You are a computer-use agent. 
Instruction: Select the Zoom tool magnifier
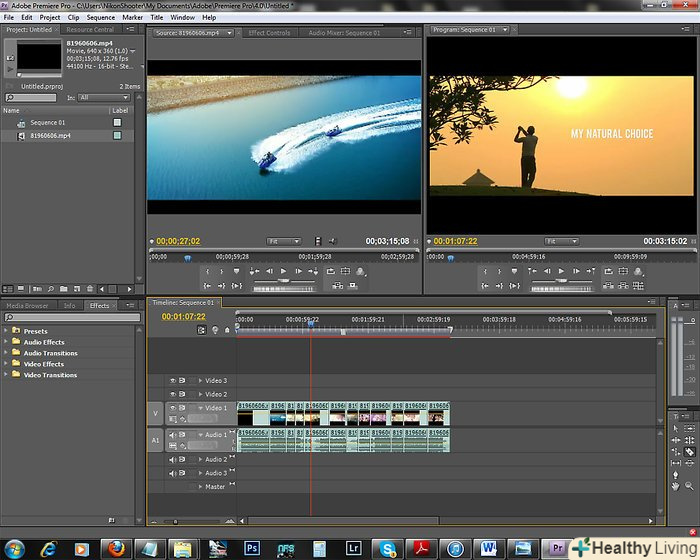coord(690,485)
